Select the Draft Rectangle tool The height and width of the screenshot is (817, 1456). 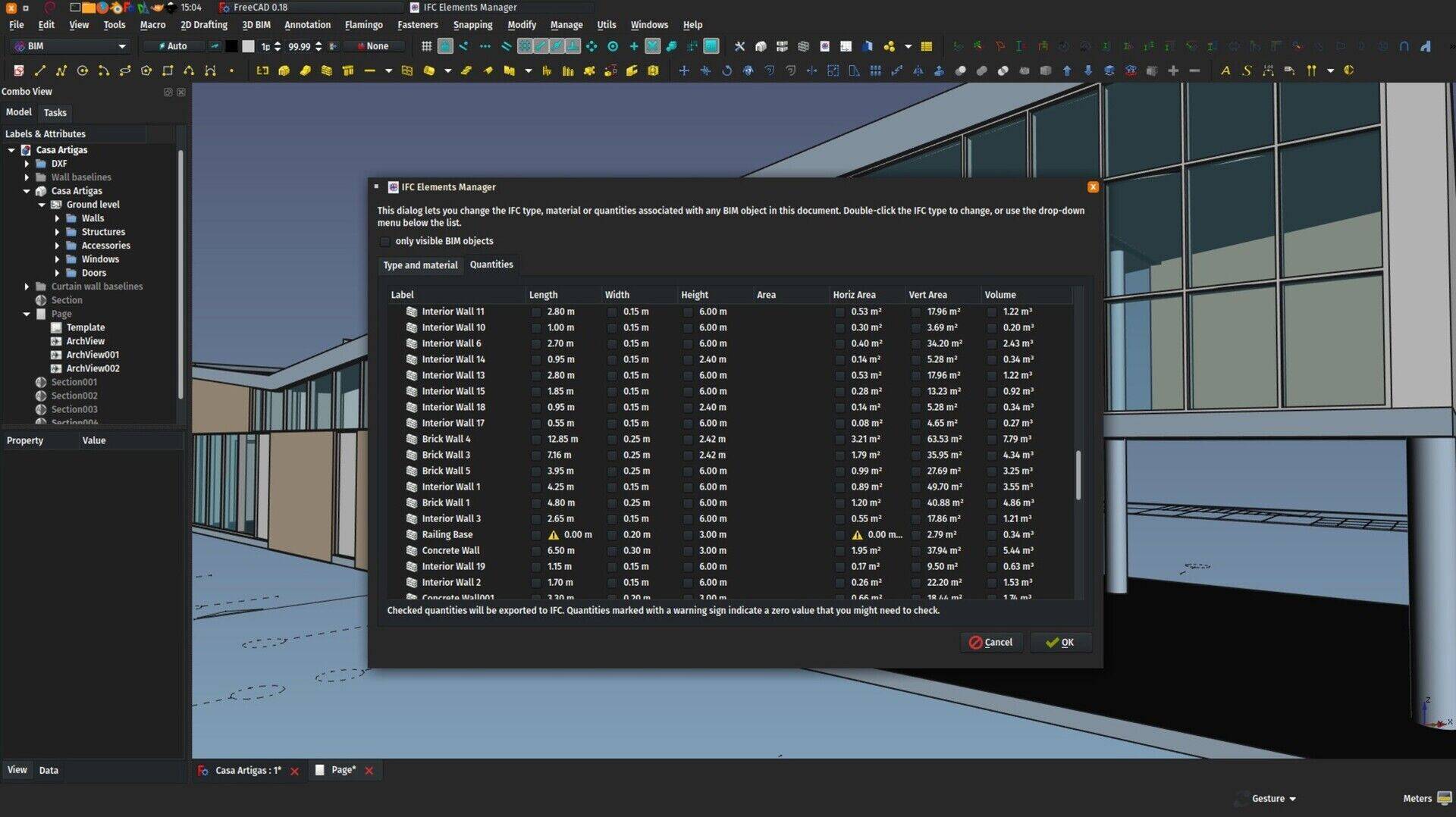[x=168, y=70]
